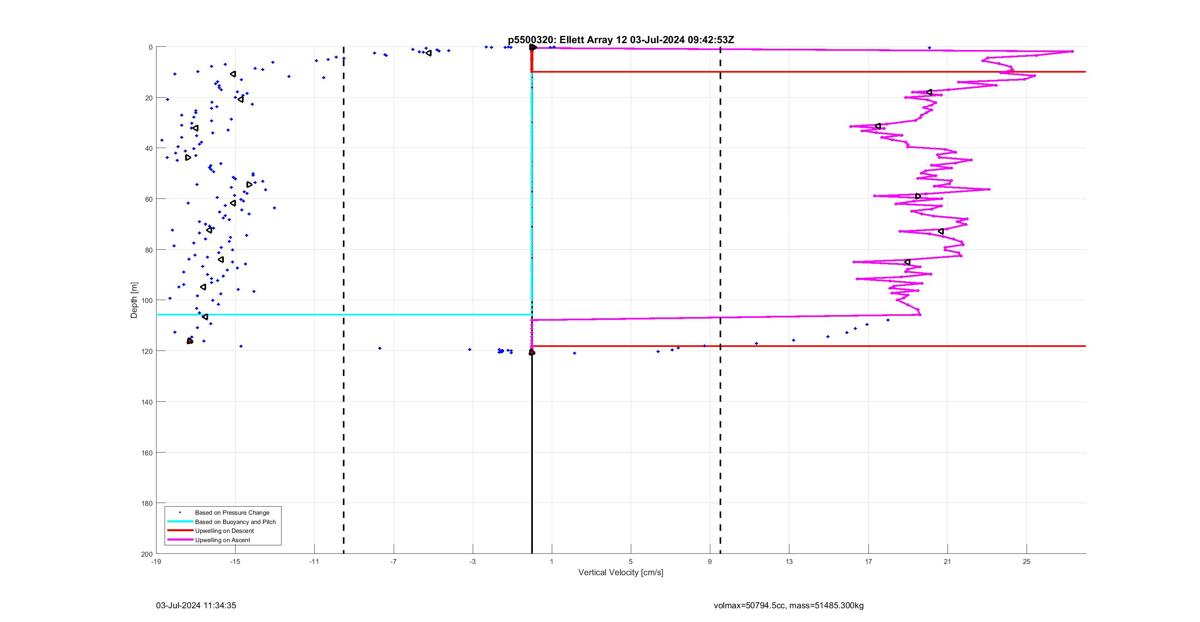
Task: Click x-axis tick label "-19"
Action: coord(156,562)
